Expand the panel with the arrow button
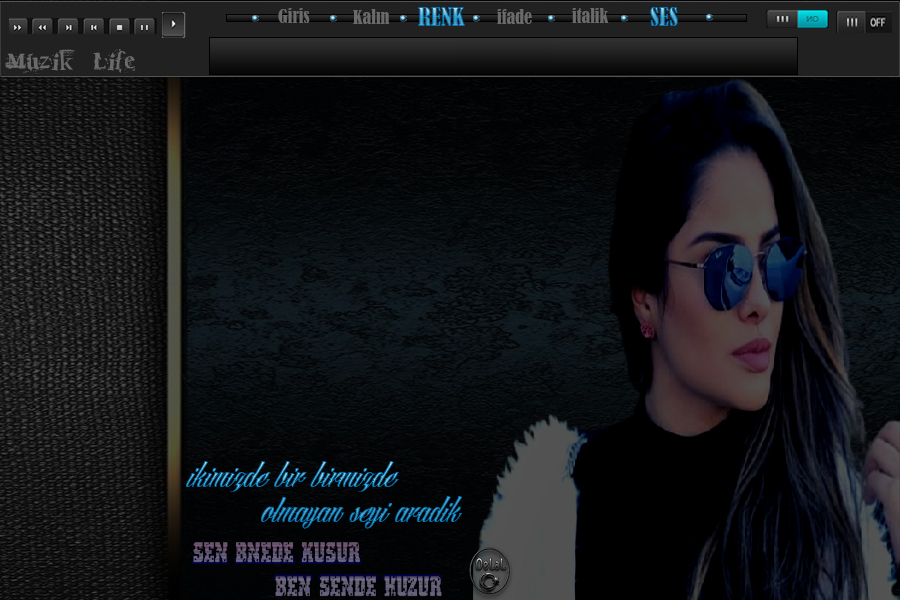900x600 pixels. tap(173, 25)
